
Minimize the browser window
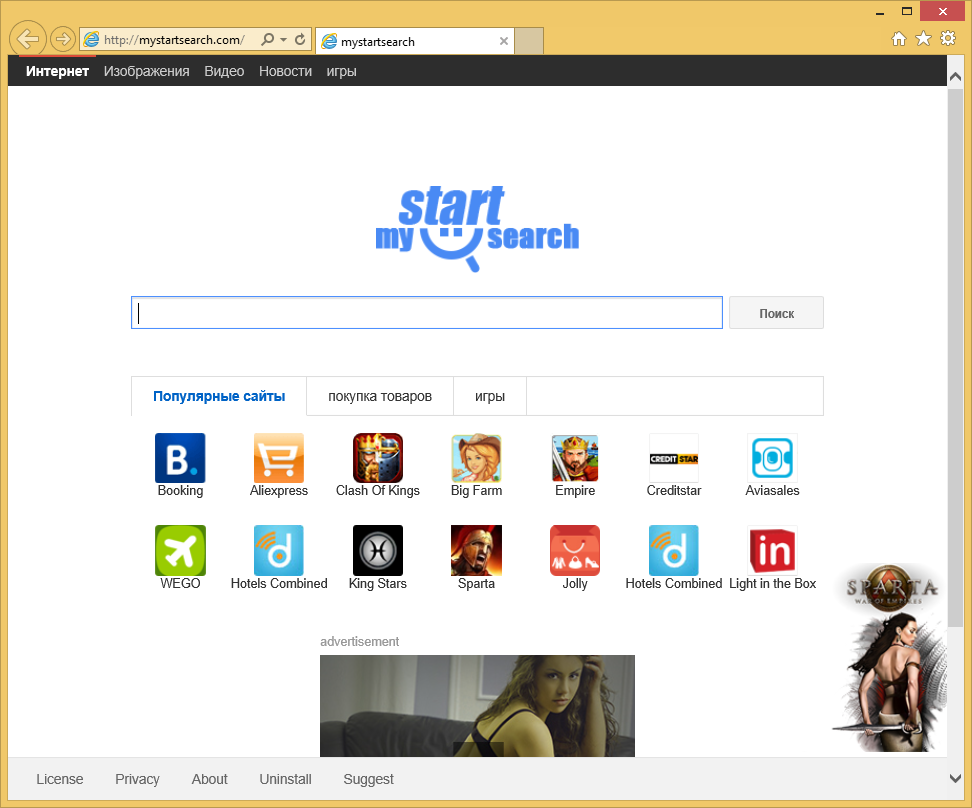[x=879, y=12]
